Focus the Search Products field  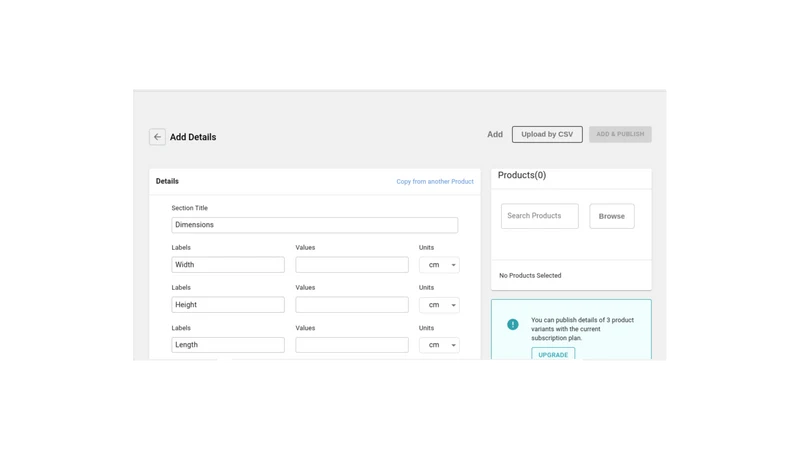(540, 216)
